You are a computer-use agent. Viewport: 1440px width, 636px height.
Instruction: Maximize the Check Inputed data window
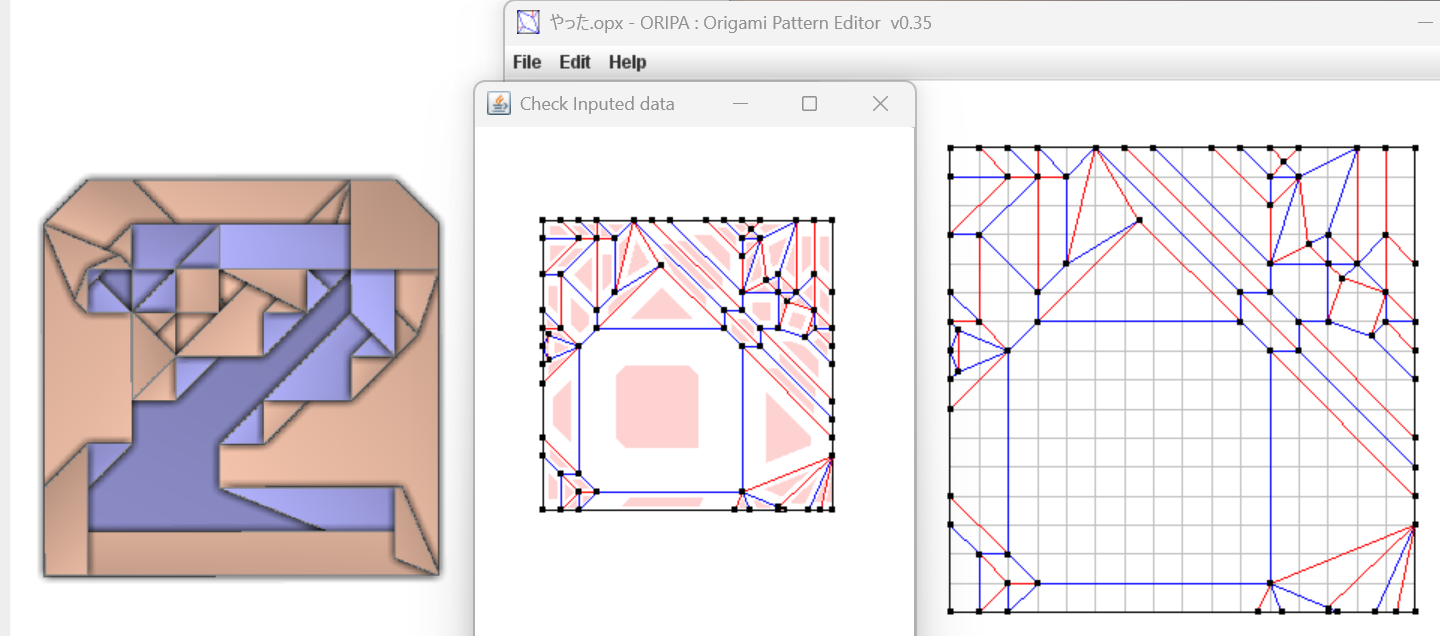(x=810, y=104)
